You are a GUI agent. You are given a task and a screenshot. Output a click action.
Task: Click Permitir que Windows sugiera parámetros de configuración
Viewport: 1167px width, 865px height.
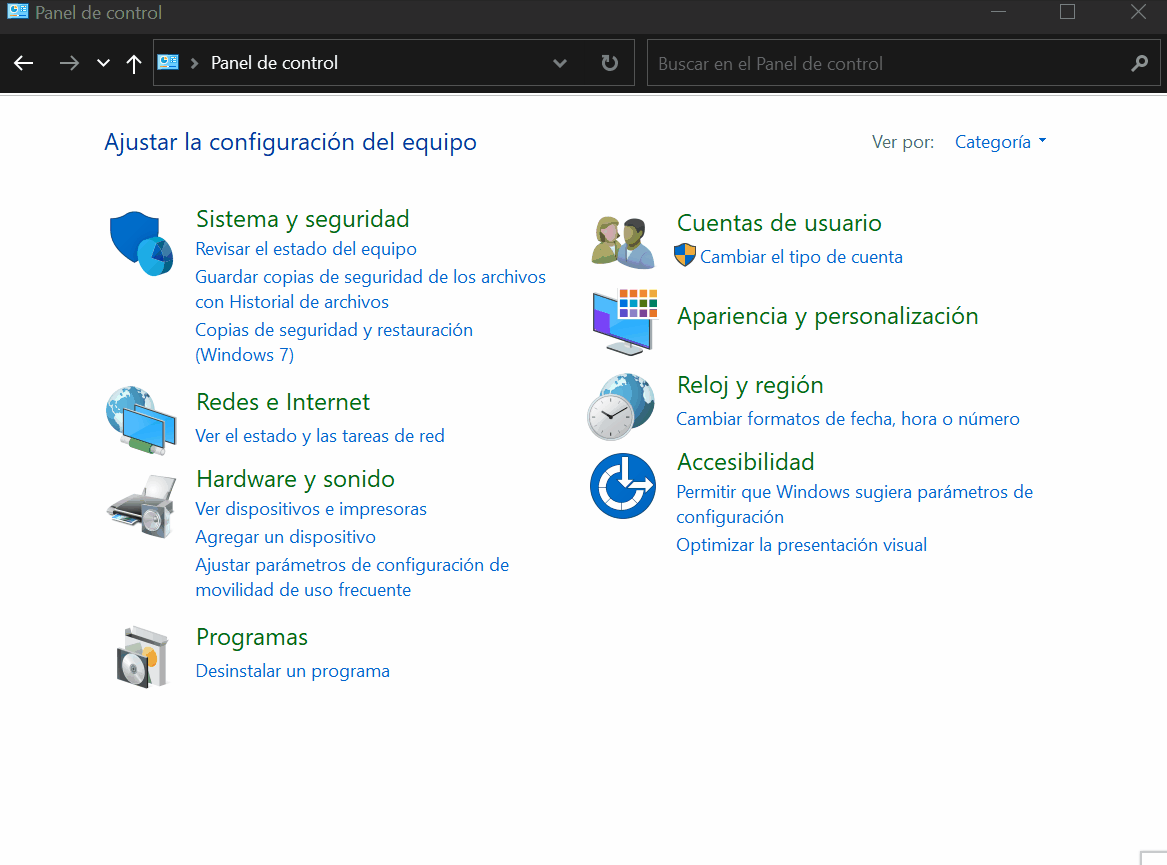point(854,504)
